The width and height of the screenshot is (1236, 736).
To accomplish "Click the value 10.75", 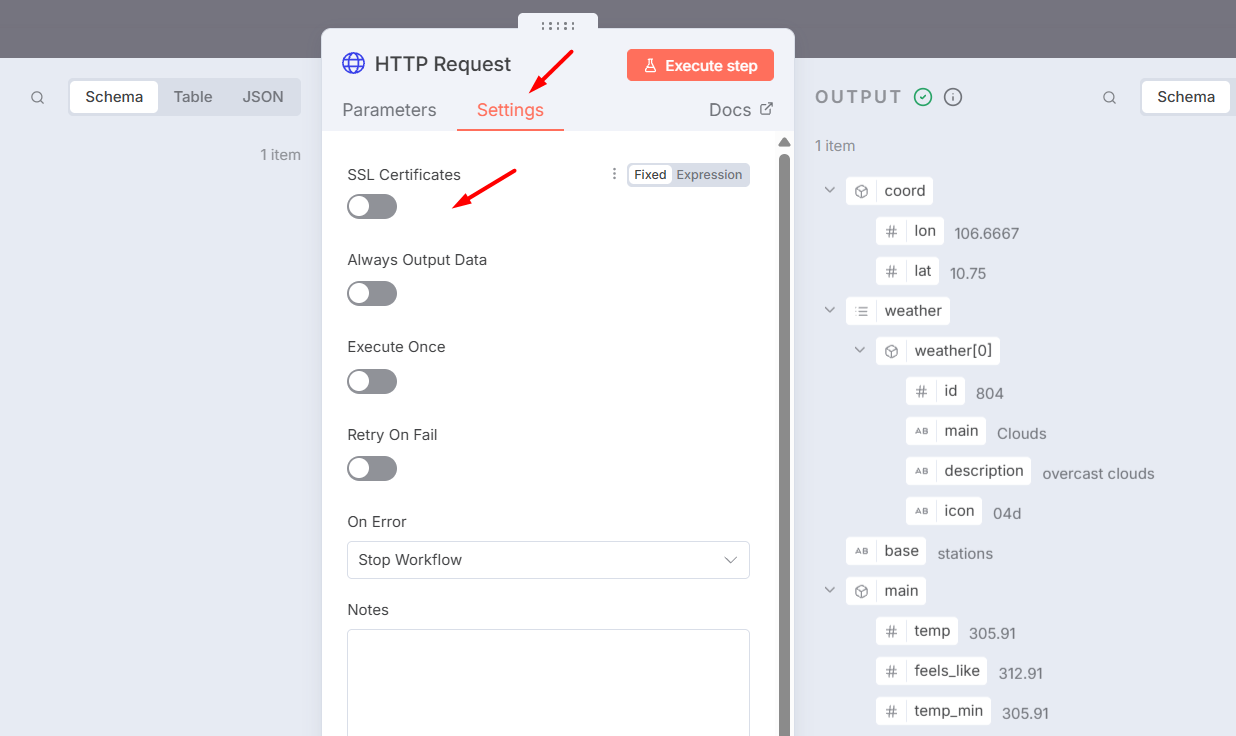I will pos(968,273).
